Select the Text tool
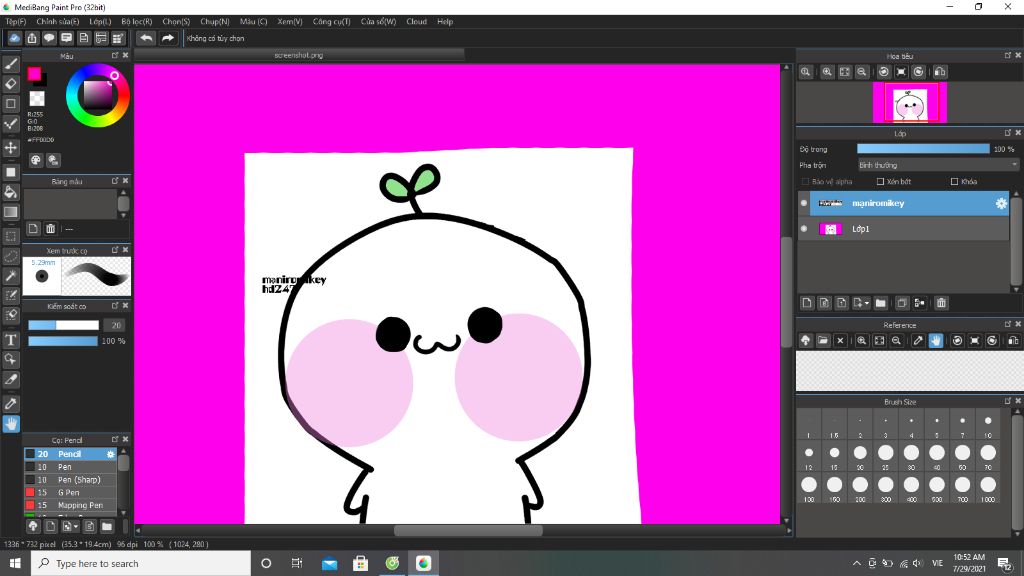The image size is (1024, 576). click(x=11, y=339)
